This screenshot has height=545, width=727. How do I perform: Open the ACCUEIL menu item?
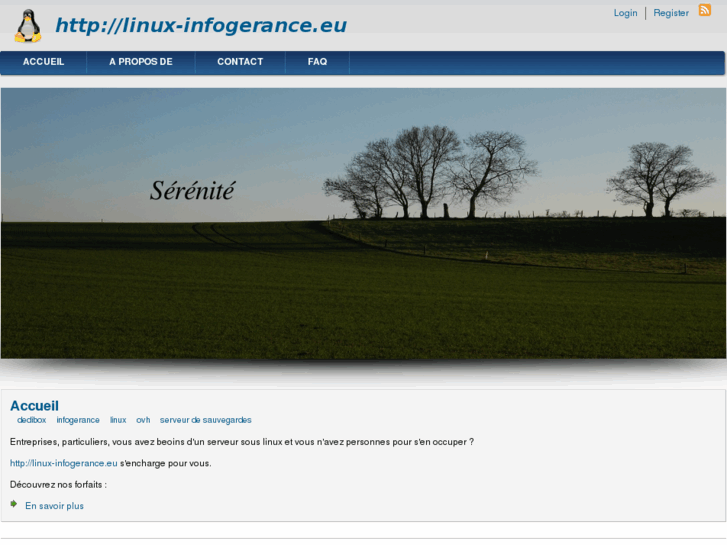[44, 62]
